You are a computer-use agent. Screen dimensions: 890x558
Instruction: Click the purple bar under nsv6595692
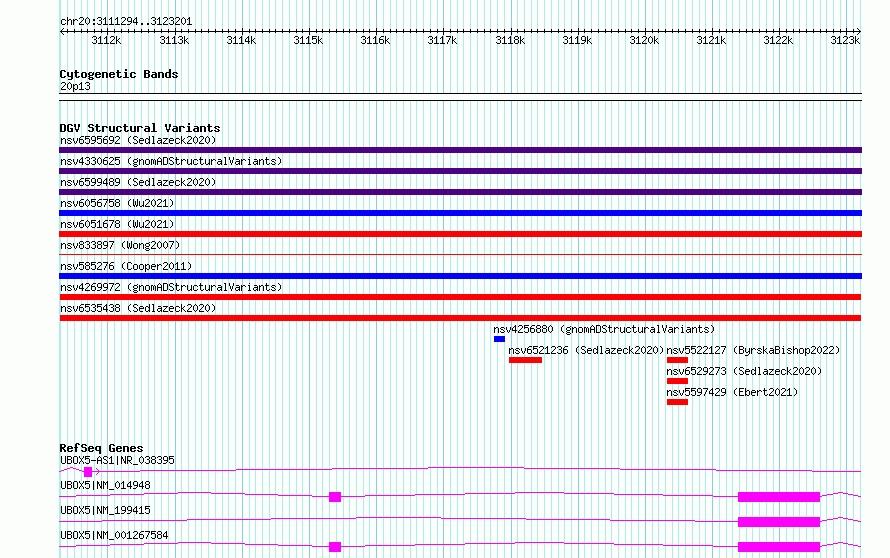click(460, 150)
